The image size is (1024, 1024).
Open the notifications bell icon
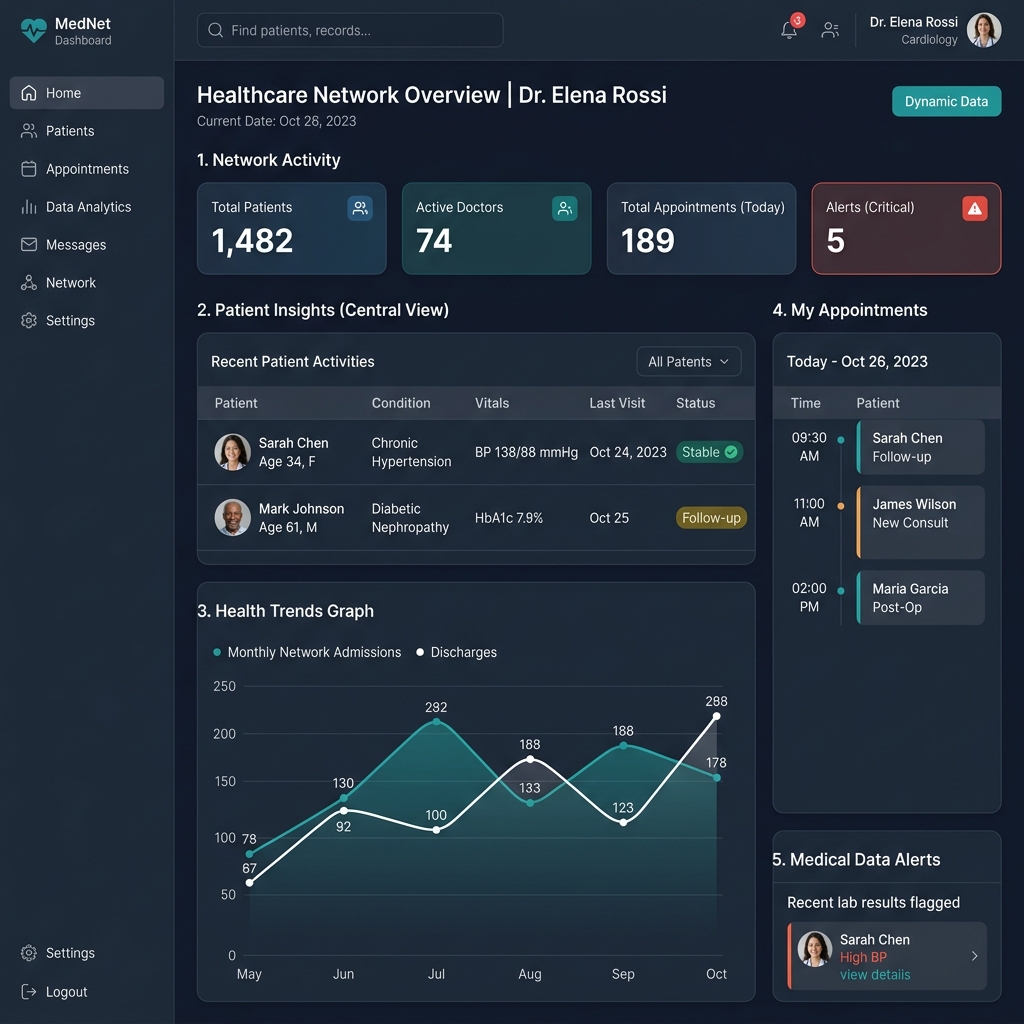pyautogui.click(x=789, y=30)
